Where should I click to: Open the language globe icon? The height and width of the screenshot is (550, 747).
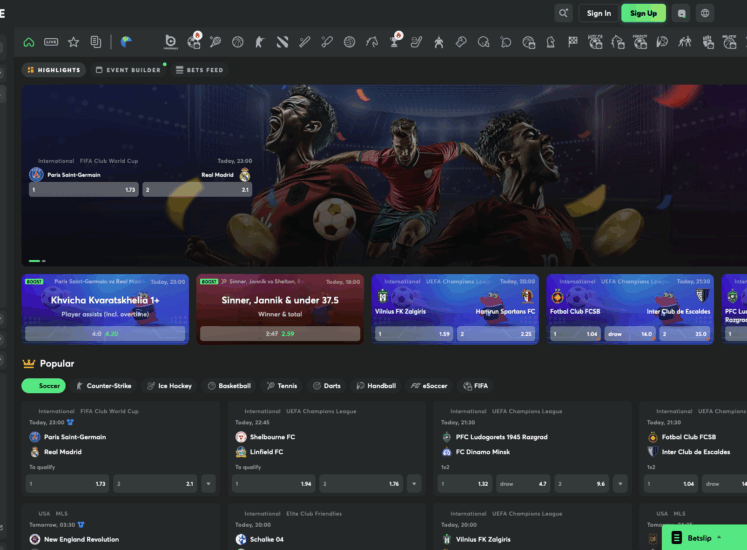pyautogui.click(x=706, y=13)
